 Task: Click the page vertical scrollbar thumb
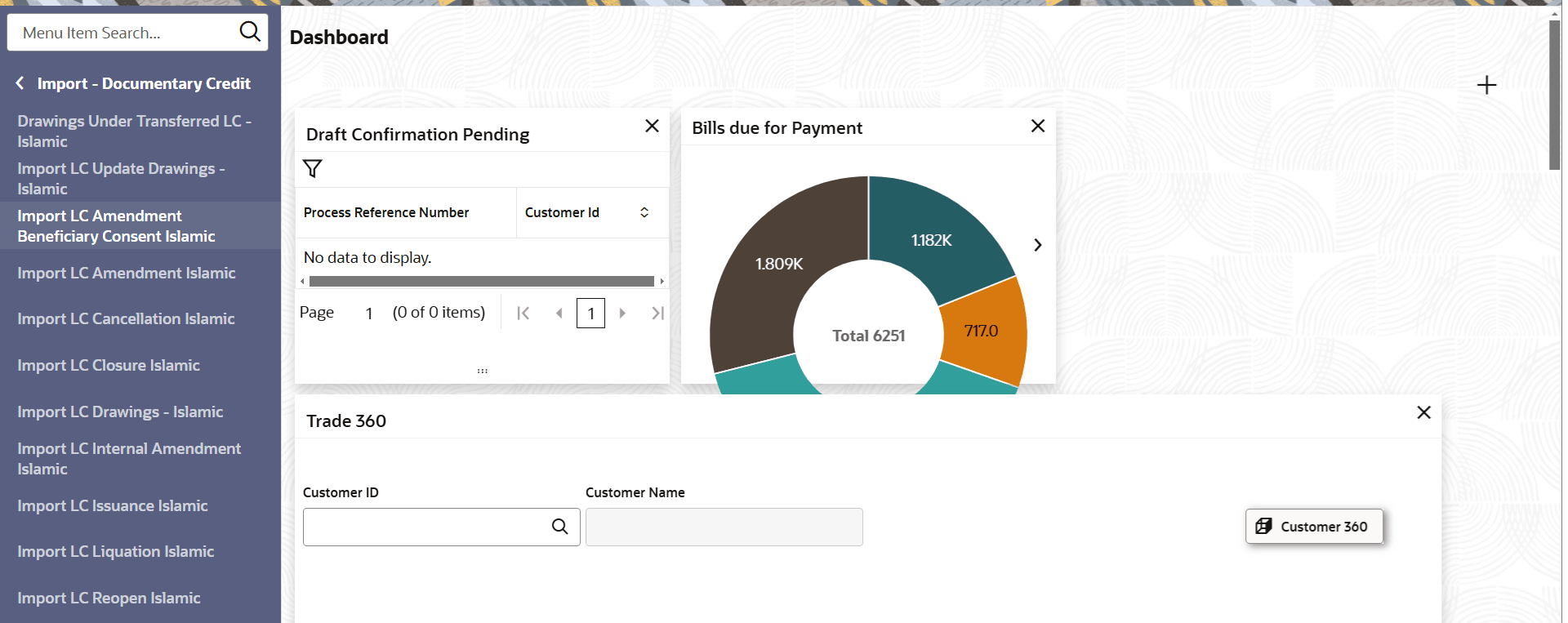1555,95
